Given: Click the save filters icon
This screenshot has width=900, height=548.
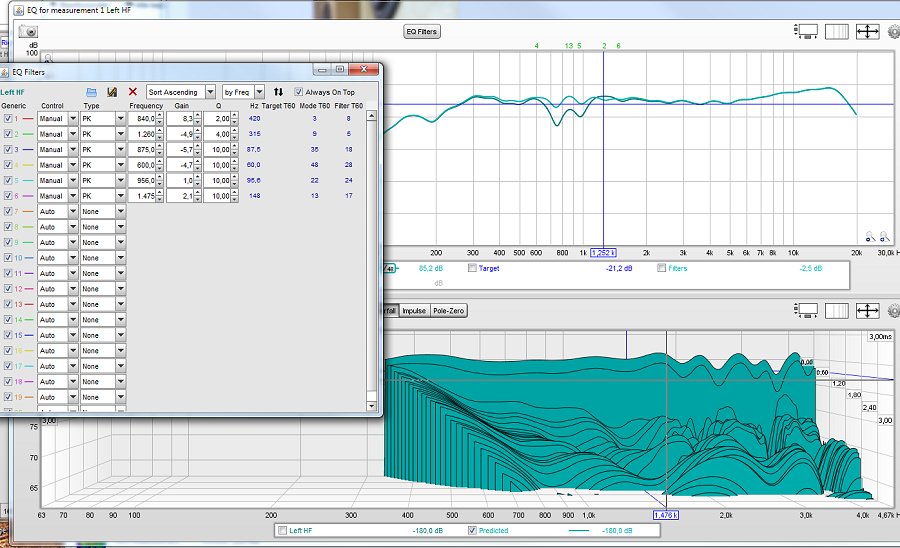Looking at the screenshot, I should point(112,92).
